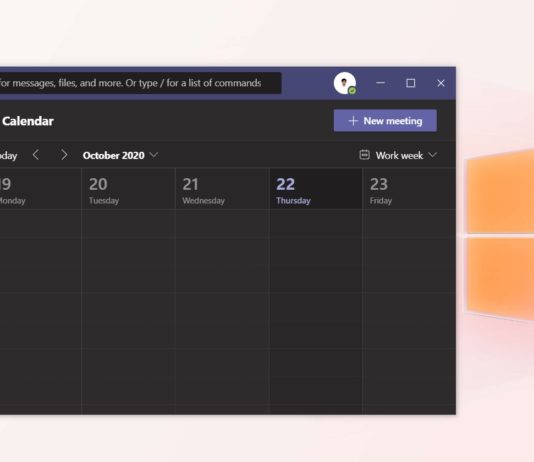Select Tuesday 20 column header
Image resolution: width=534 pixels, height=462 pixels.
(128, 189)
